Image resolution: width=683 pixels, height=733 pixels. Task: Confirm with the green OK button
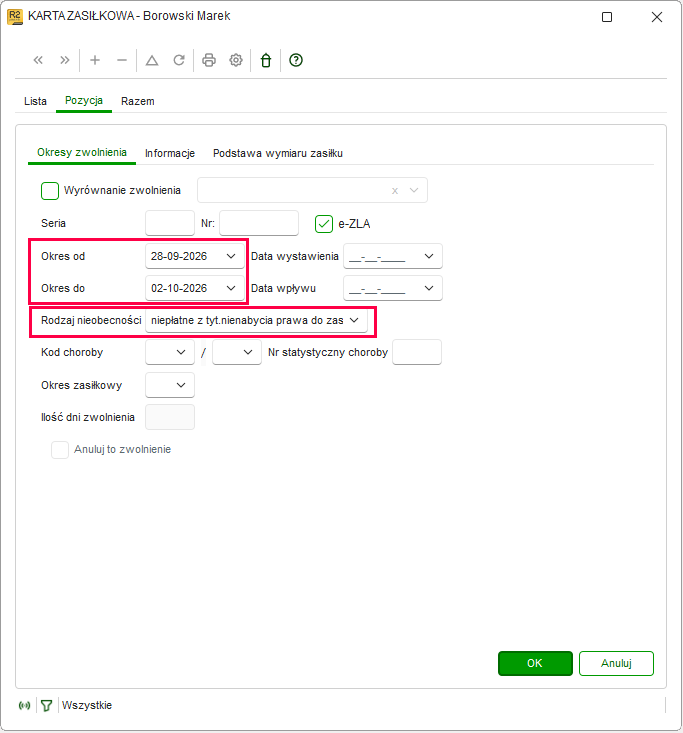535,663
